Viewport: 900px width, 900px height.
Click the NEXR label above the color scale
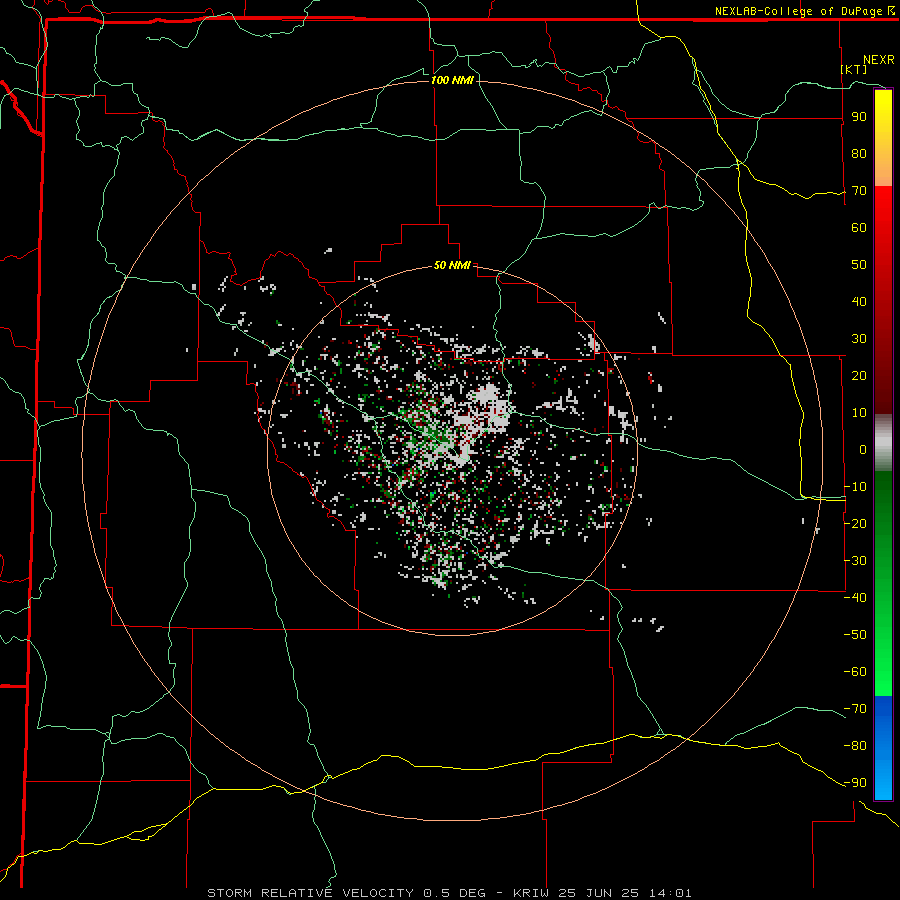(879, 60)
